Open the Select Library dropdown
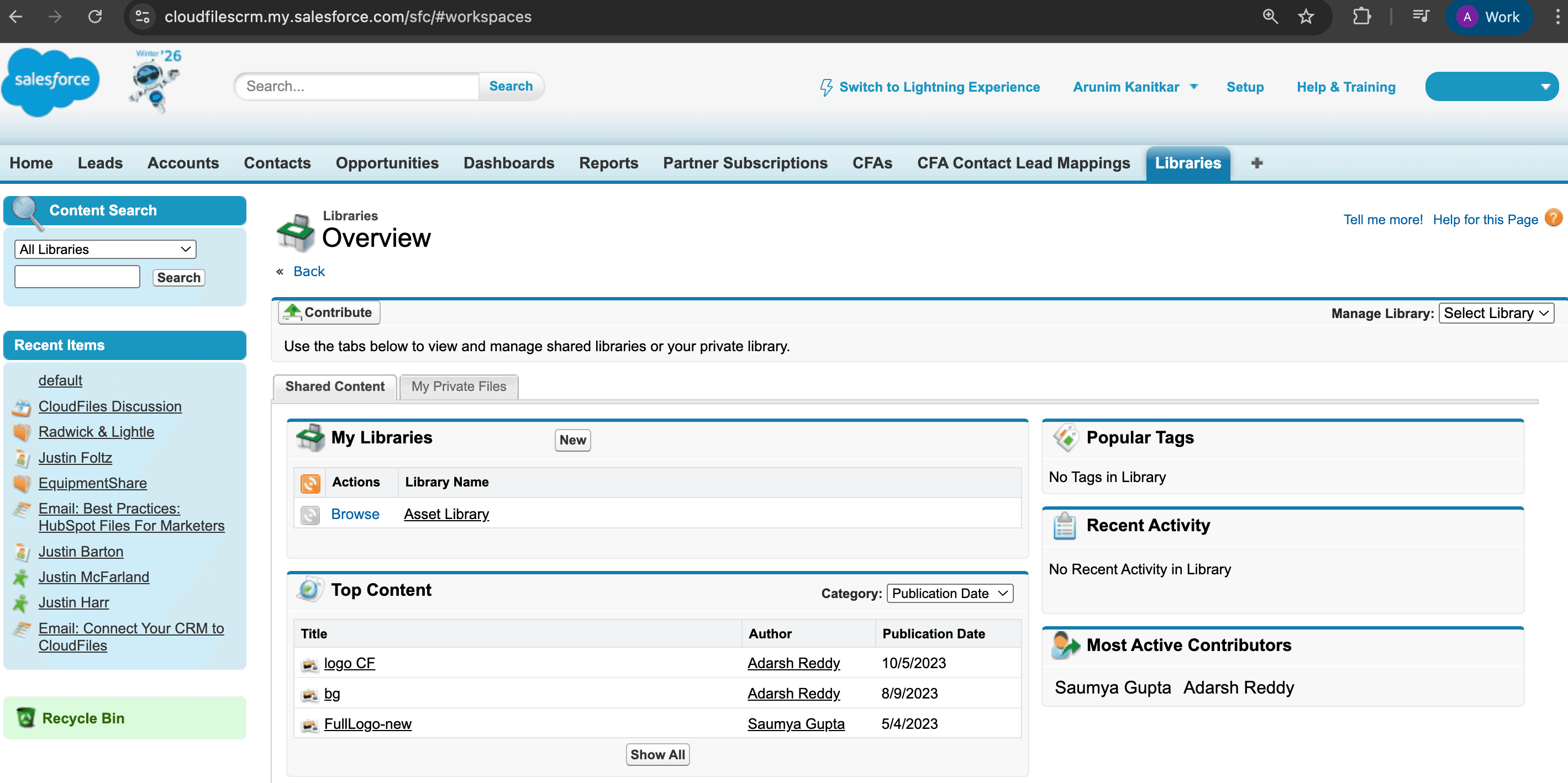Screen dimensions: 1568x783 coord(1496,313)
